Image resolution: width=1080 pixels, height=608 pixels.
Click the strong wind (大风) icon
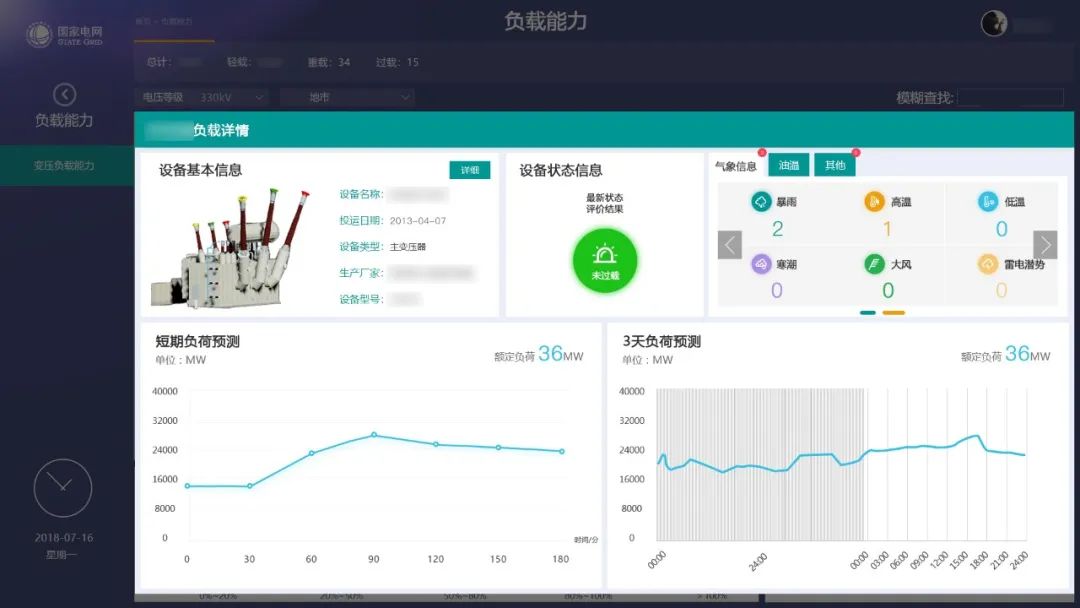pos(874,264)
